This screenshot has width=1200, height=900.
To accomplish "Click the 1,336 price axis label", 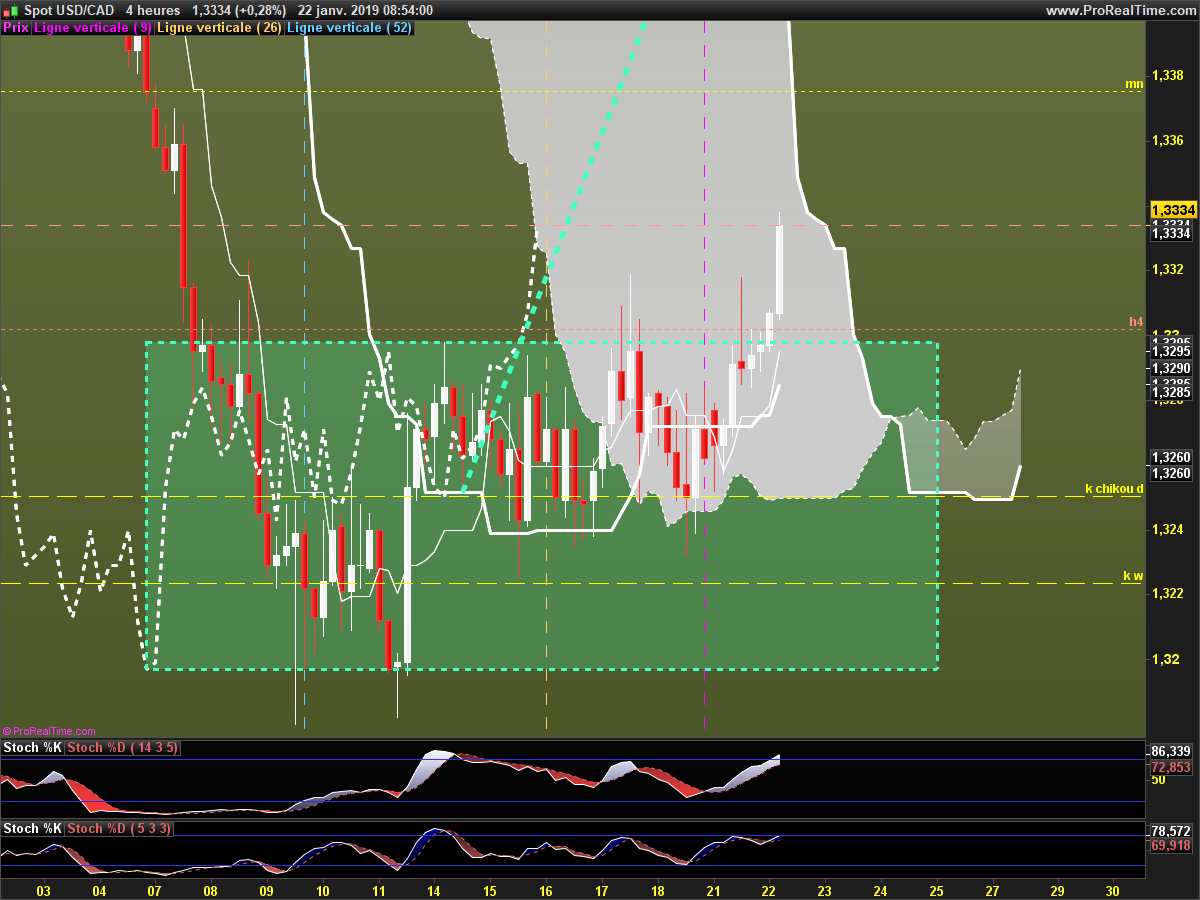I will click(x=1168, y=140).
